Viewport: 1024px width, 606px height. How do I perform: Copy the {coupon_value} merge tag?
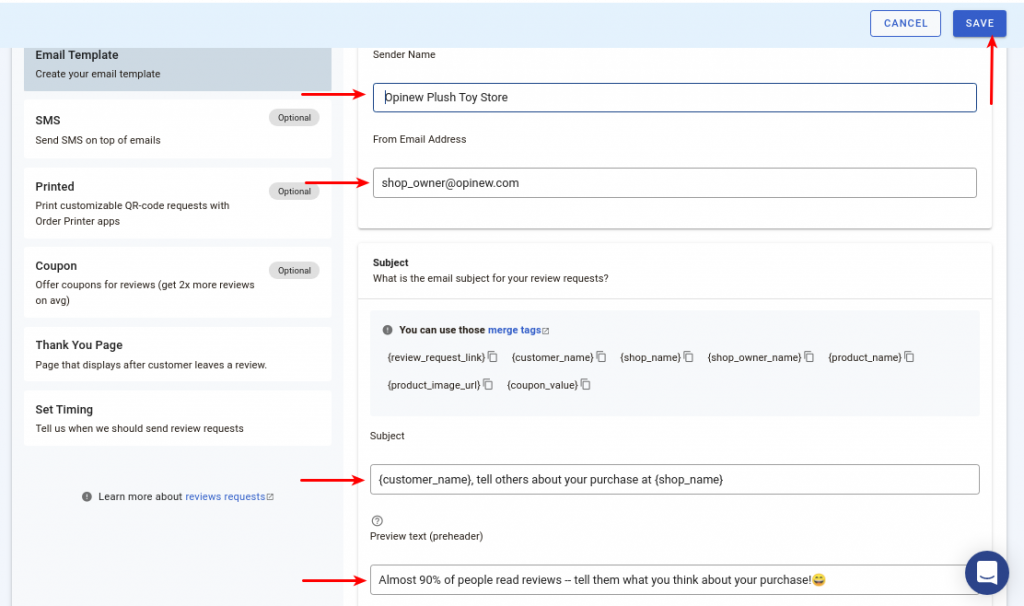[586, 384]
